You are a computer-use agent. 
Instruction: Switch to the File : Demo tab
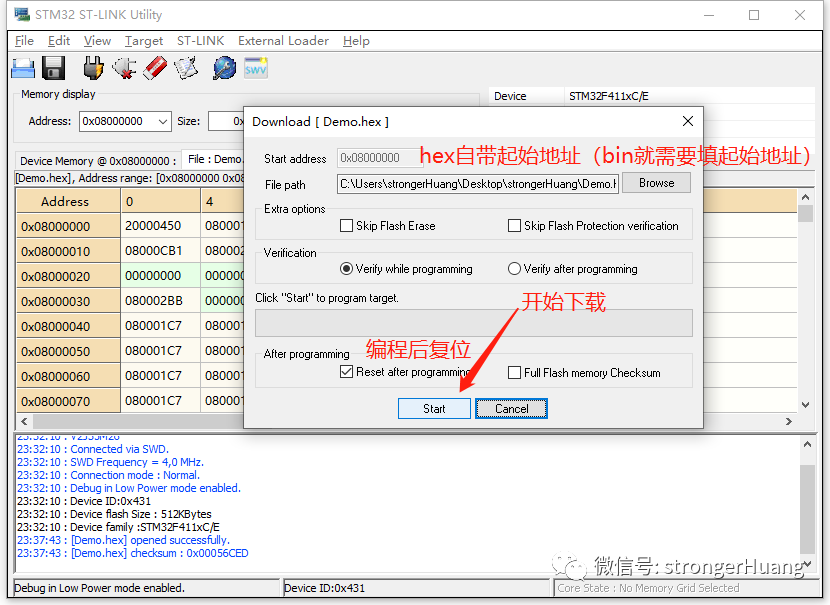tap(213, 159)
